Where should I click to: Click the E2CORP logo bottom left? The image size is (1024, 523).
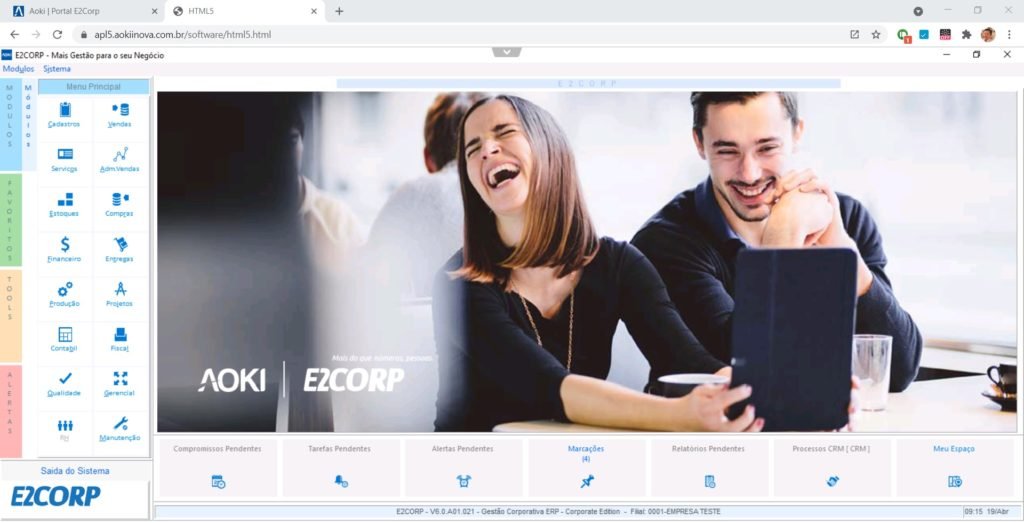(x=56, y=496)
